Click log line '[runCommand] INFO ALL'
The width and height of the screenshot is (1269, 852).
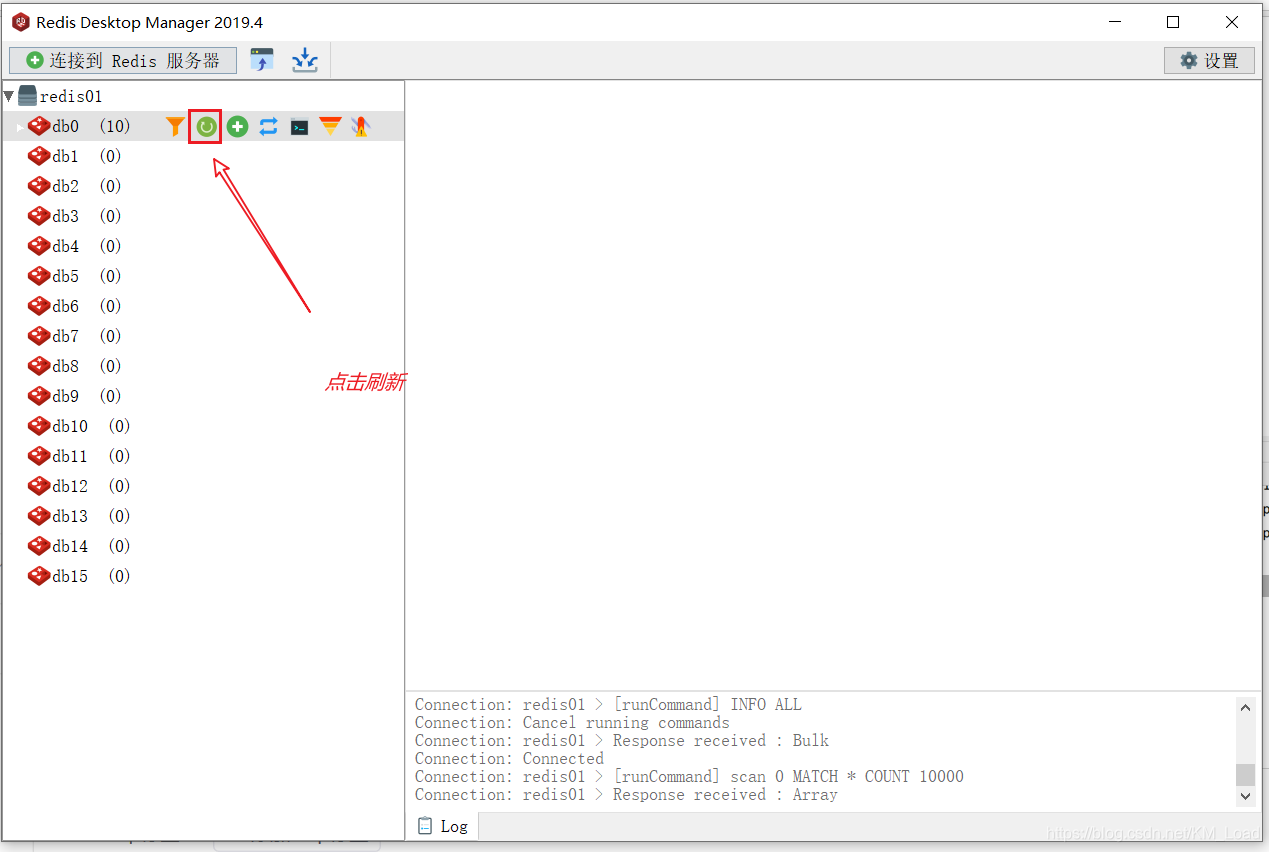coord(608,705)
